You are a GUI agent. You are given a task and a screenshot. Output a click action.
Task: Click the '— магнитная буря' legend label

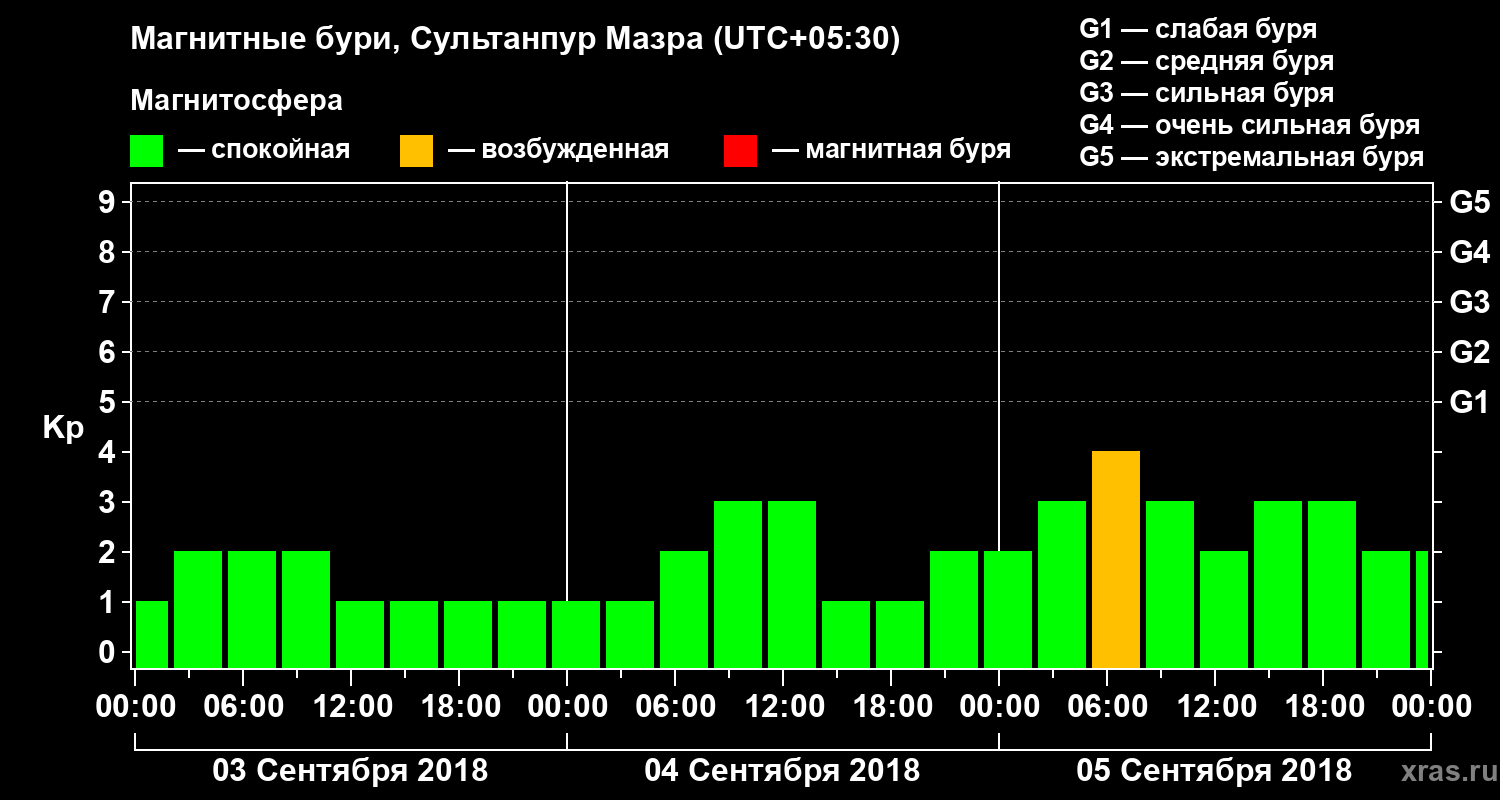(891, 151)
